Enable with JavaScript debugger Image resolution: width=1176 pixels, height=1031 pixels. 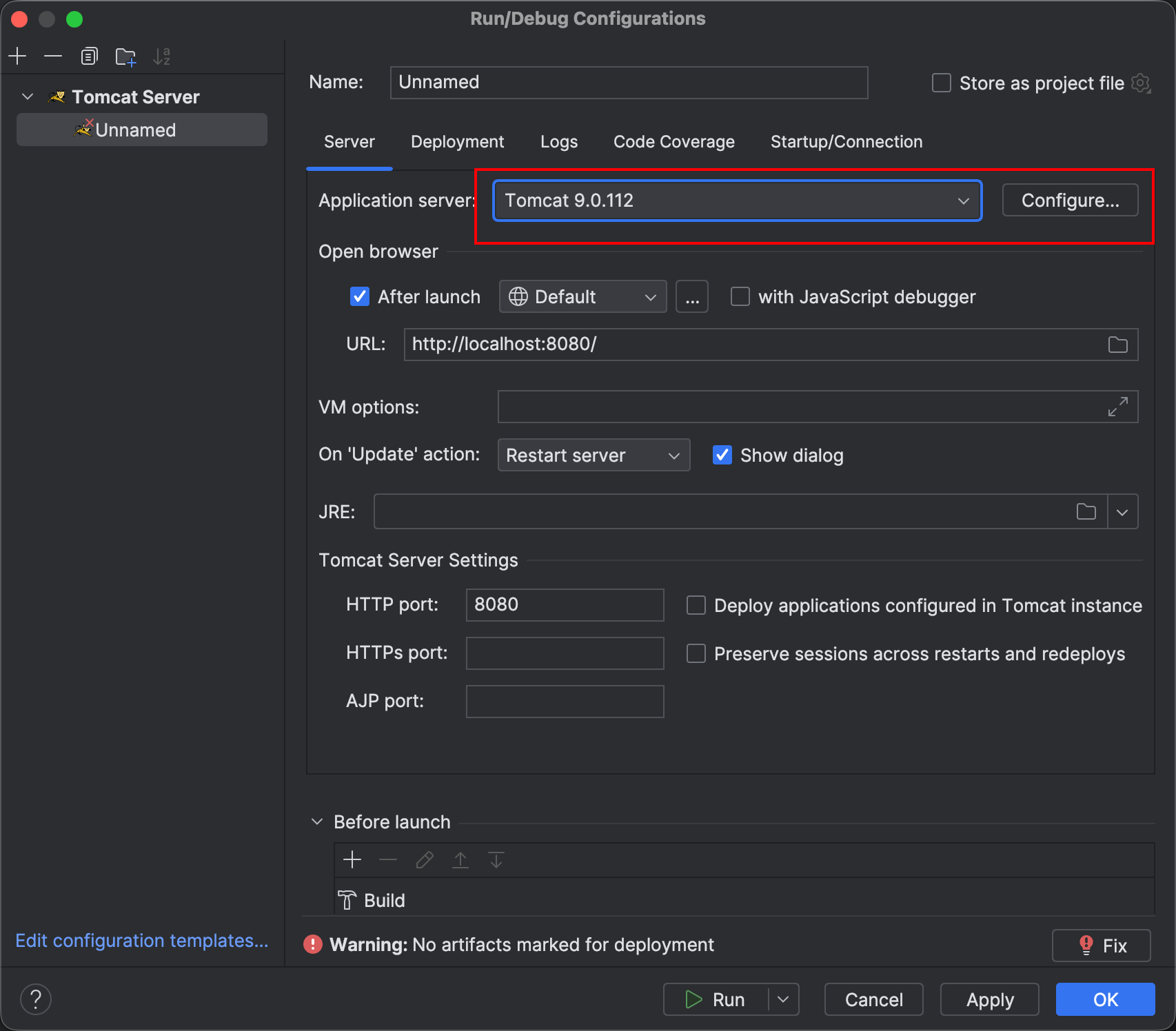click(740, 296)
